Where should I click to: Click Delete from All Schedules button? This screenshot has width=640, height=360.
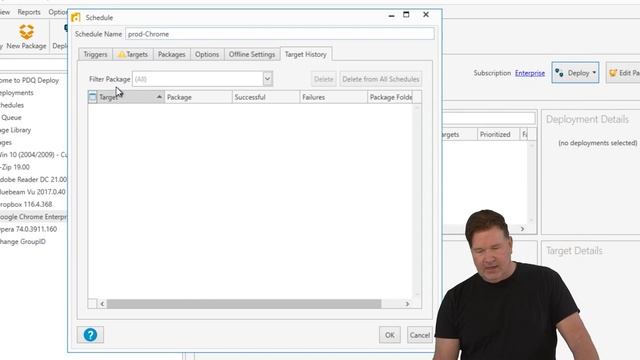click(381, 79)
